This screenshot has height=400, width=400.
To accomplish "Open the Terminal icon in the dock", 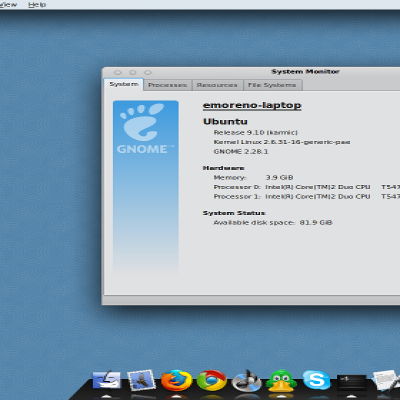I will pos(351,382).
